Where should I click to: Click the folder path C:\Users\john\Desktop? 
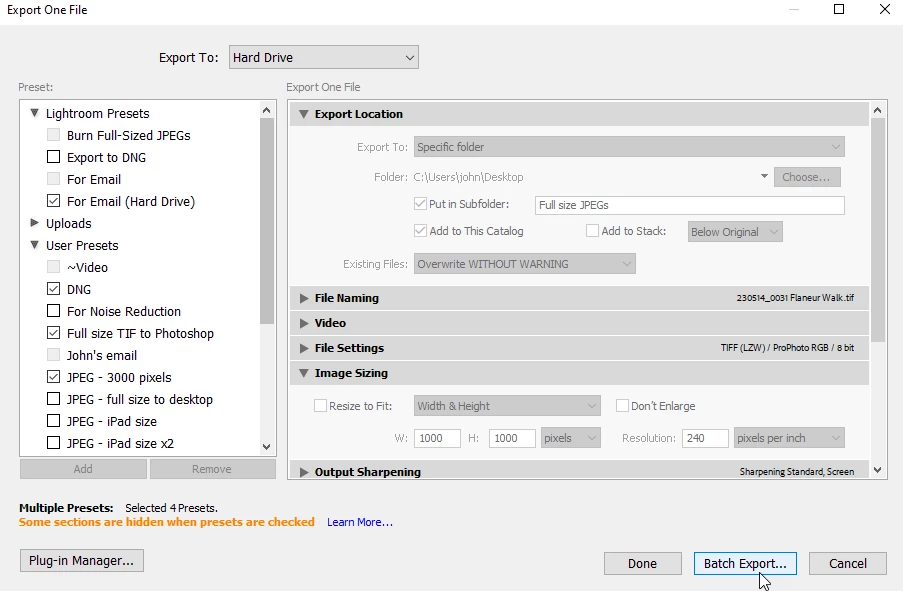coord(468,177)
